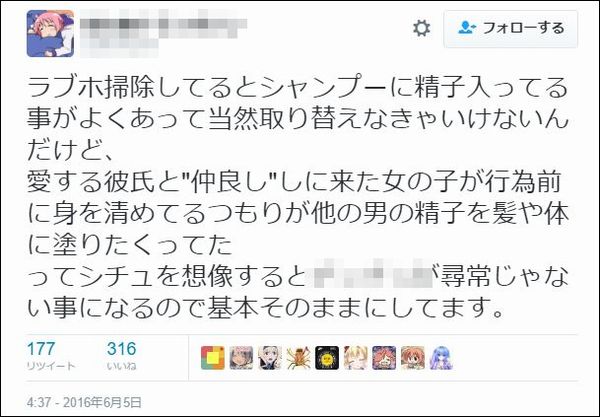Screen dimensions: 600x417
Task: Open the black avatar with yellow sun
Action: [327, 358]
